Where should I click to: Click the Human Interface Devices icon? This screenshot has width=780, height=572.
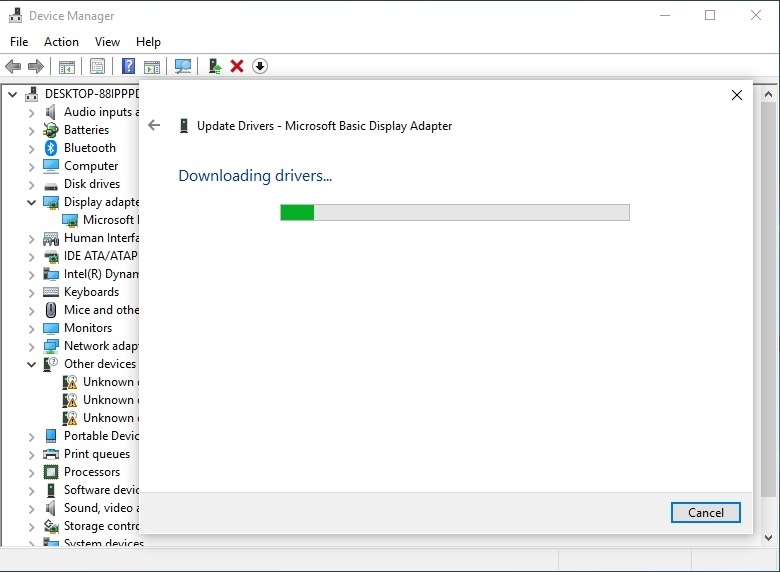51,239
